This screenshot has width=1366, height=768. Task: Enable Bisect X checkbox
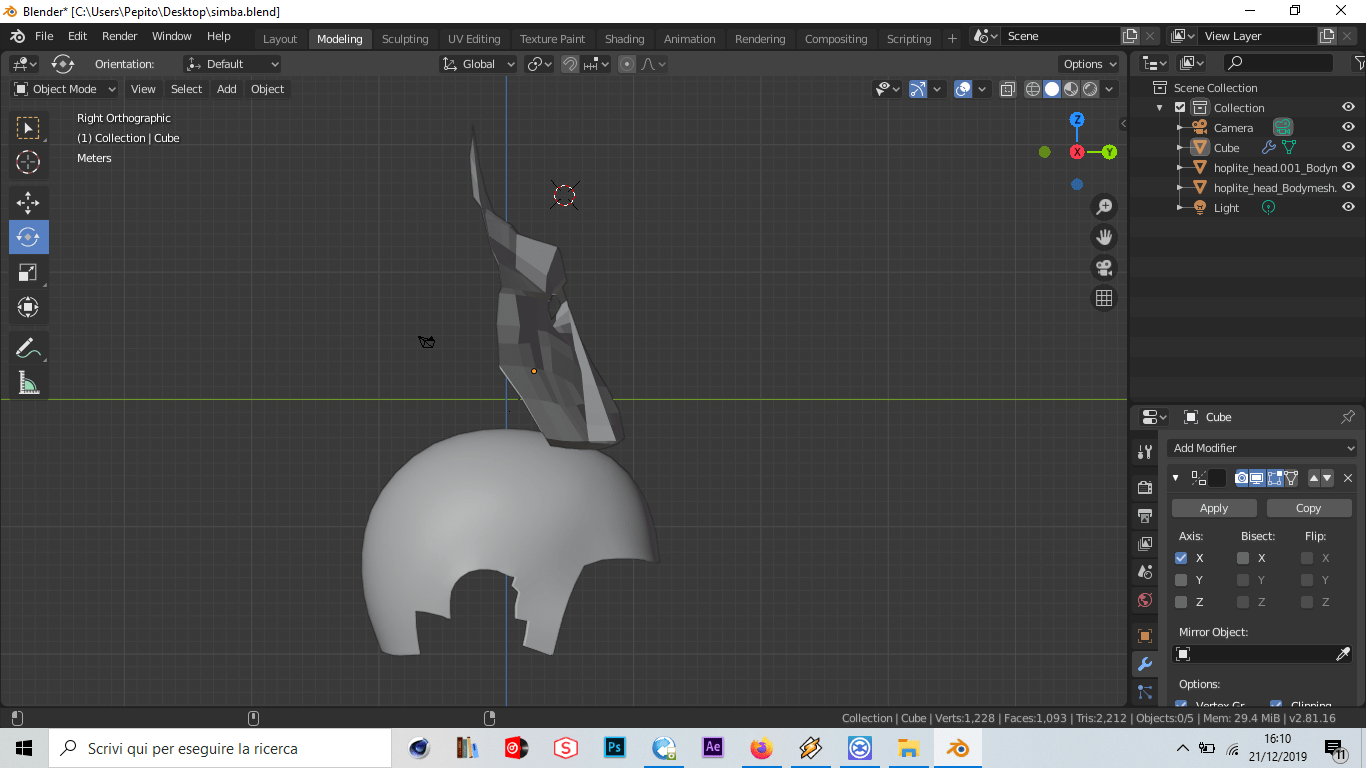(x=1243, y=558)
